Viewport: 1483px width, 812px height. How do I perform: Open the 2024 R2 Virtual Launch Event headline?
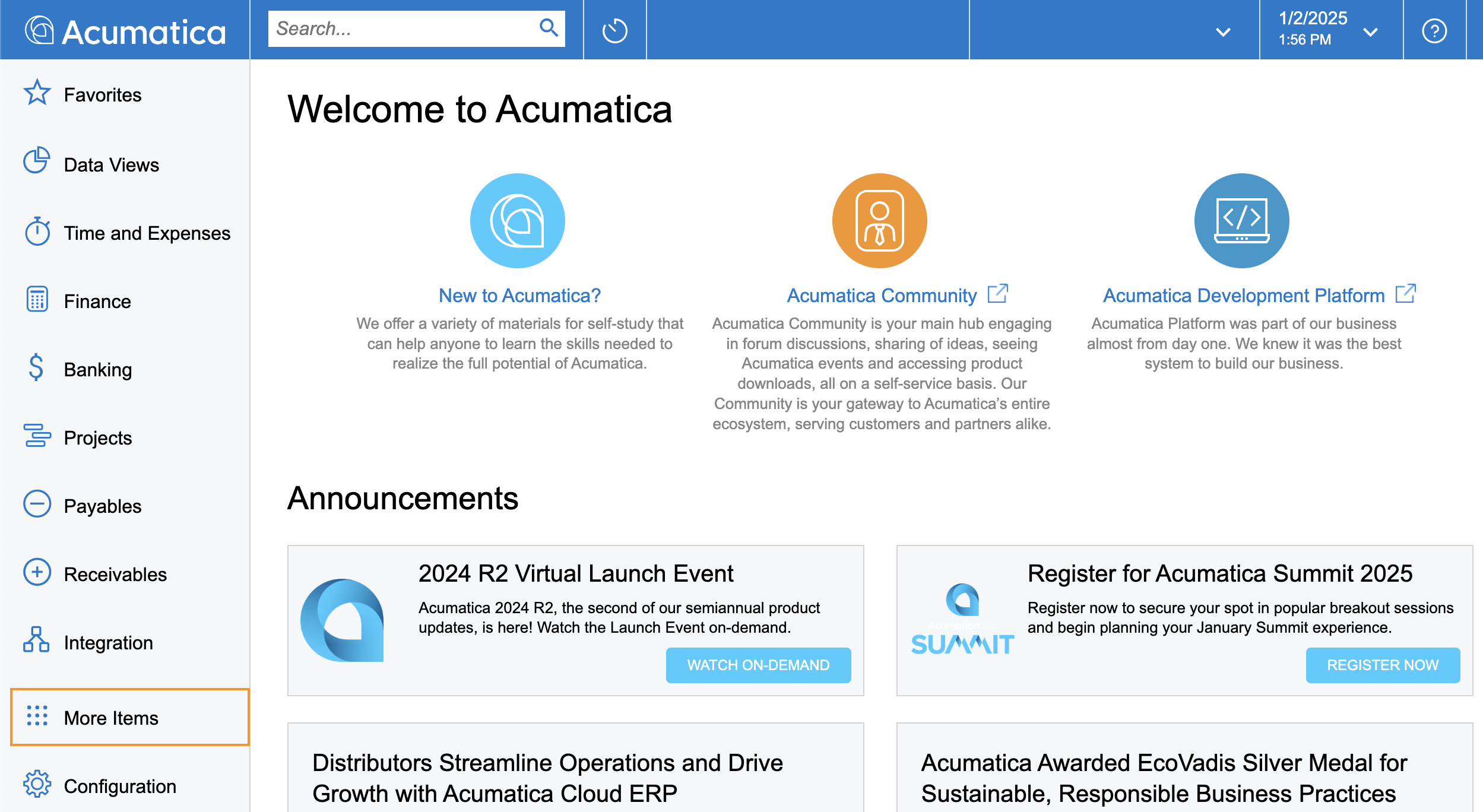click(x=576, y=573)
